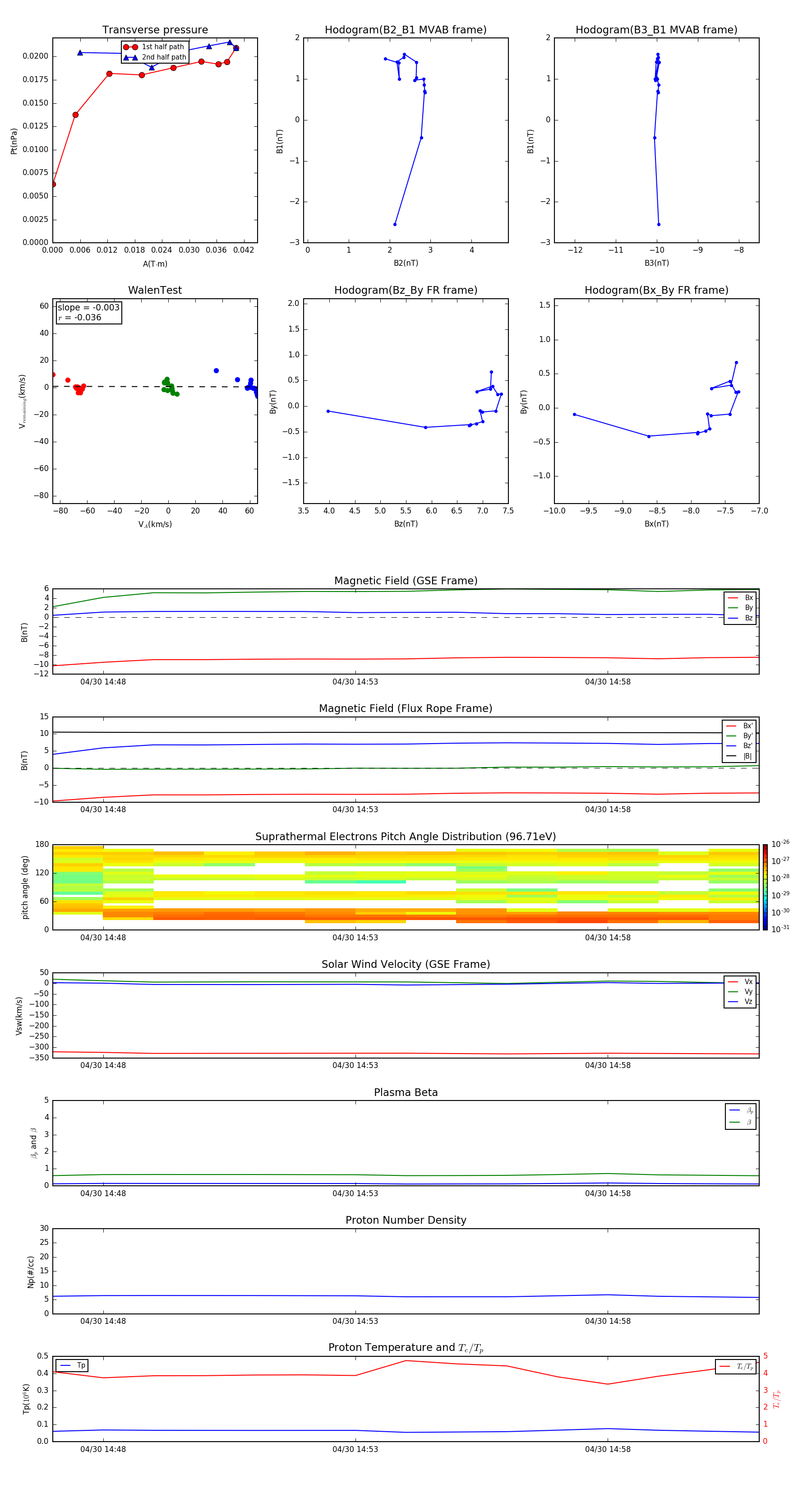Click the 'Hodogram(Bz_By FR frame)' title
Image resolution: width=812 pixels, height=1489 pixels.
point(406,290)
